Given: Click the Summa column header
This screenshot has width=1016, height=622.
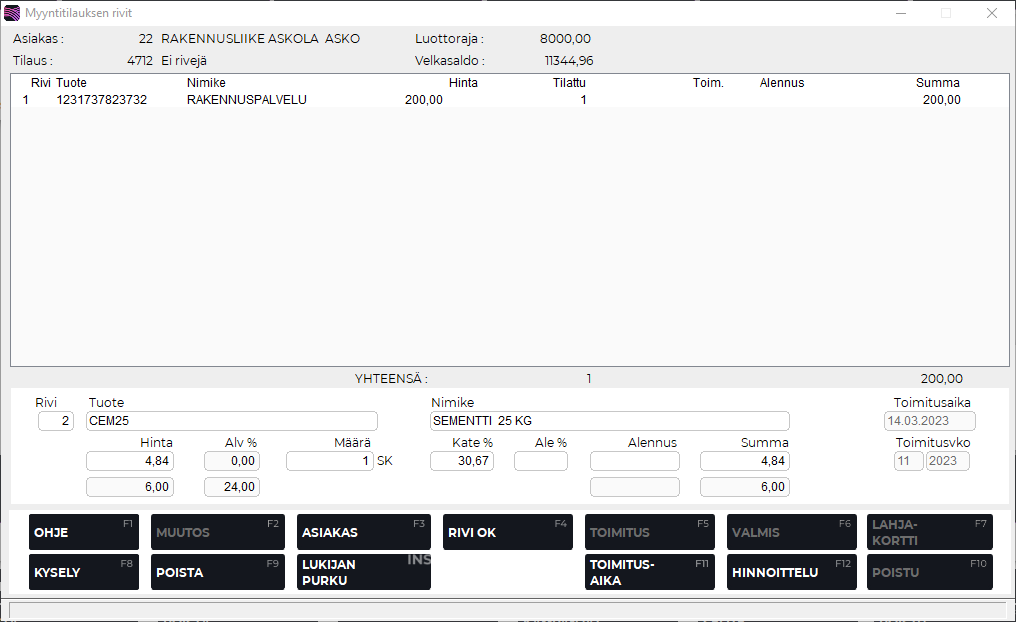Looking at the screenshot, I should tap(937, 83).
